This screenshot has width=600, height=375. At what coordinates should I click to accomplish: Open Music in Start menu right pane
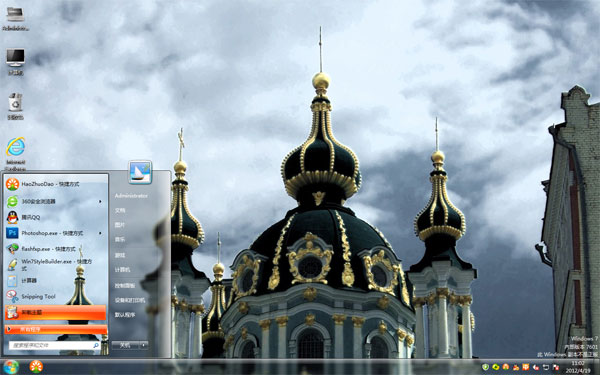120,240
